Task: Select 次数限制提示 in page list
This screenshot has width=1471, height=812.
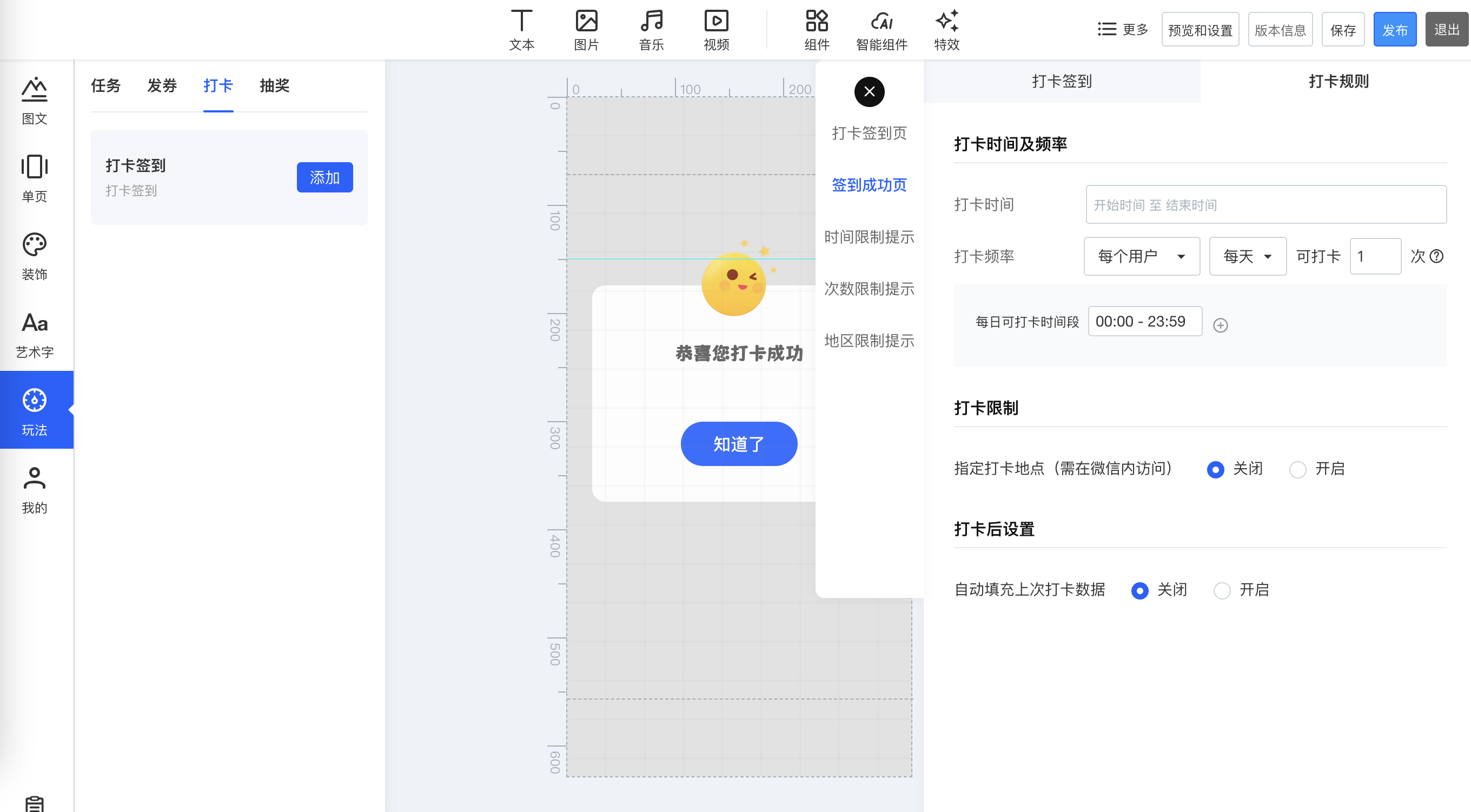Action: pyautogui.click(x=869, y=289)
